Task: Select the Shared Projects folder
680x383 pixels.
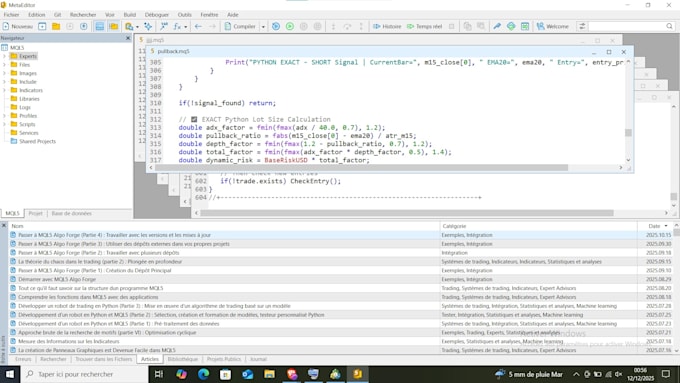Action: coord(37,141)
